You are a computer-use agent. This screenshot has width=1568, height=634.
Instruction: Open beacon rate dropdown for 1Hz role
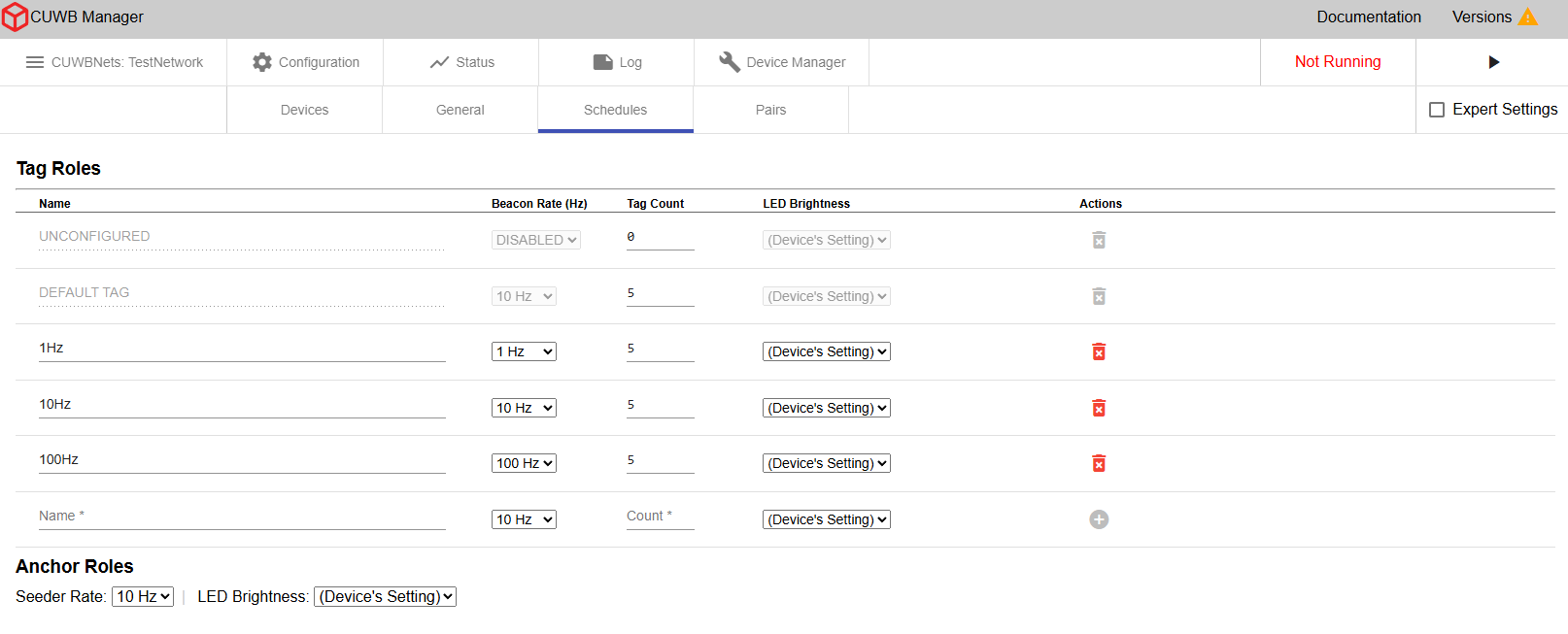(524, 351)
